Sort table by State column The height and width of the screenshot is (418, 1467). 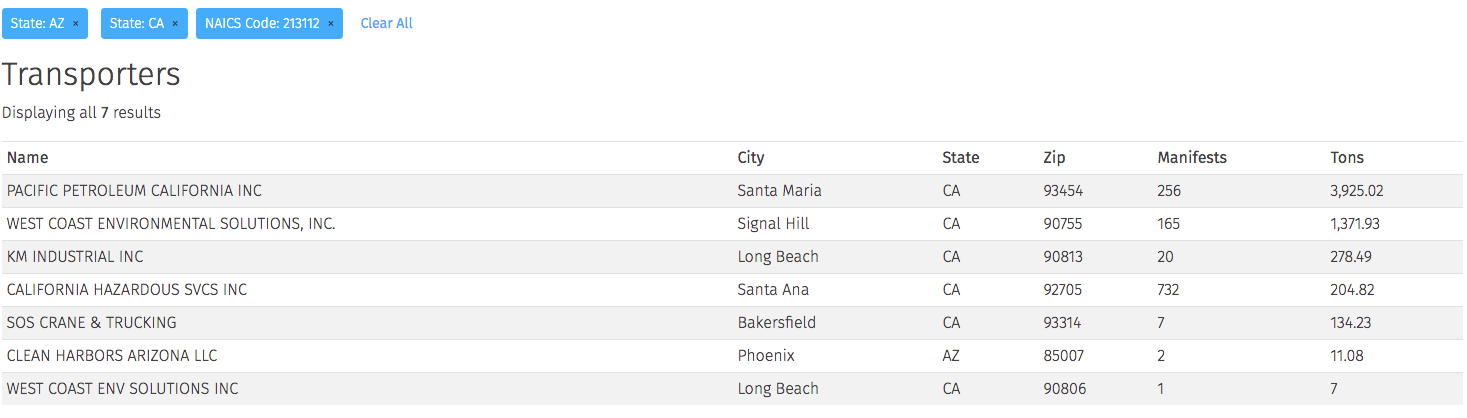click(x=961, y=157)
